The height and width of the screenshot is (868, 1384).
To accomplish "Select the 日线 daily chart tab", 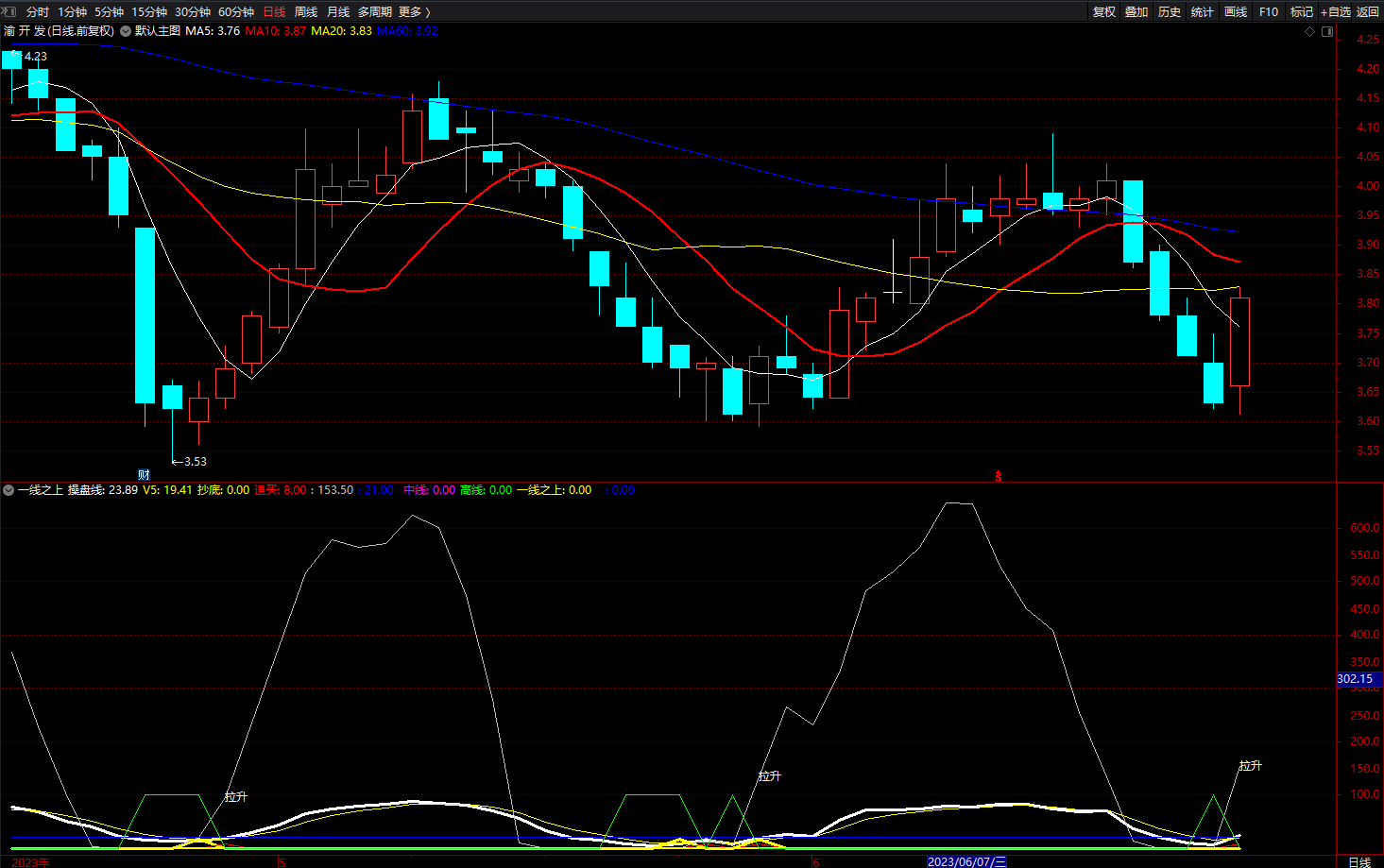I will pos(274,11).
